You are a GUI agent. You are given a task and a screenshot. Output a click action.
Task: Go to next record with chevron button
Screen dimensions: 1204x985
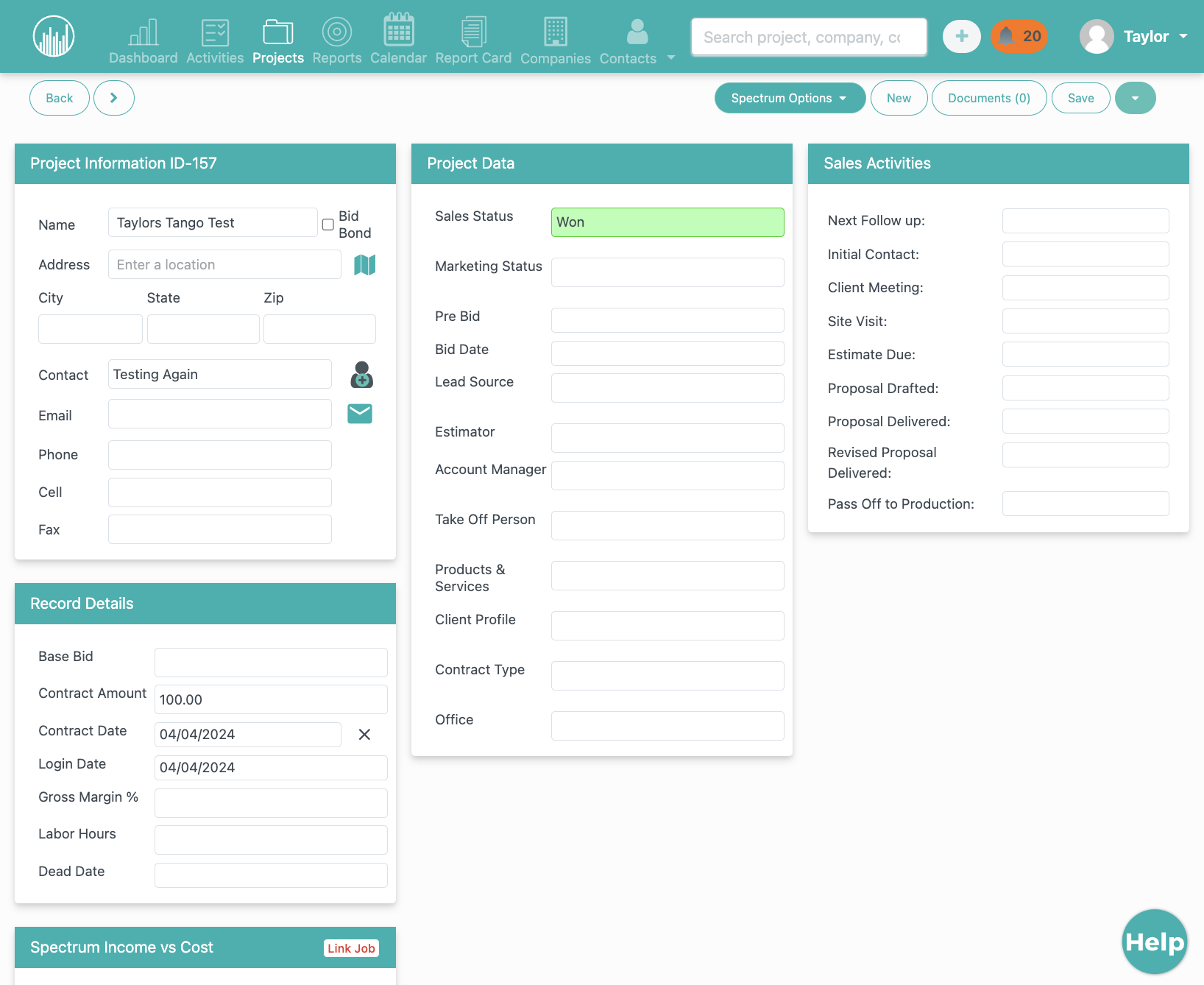(113, 98)
